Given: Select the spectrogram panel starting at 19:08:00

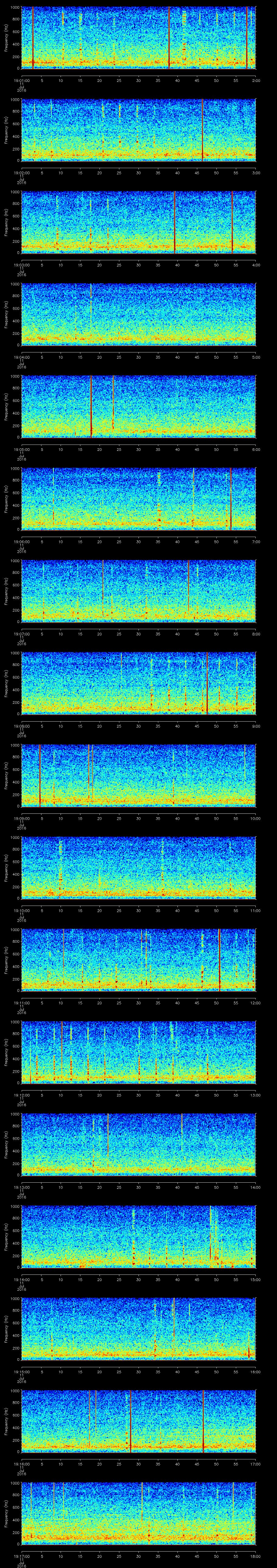Looking at the screenshot, I should pos(139,683).
